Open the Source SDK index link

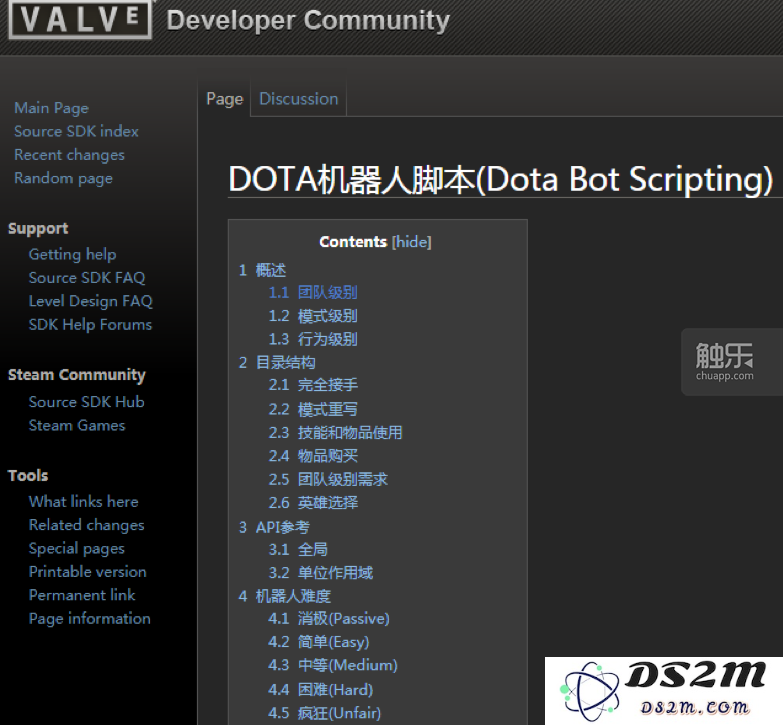pos(76,131)
